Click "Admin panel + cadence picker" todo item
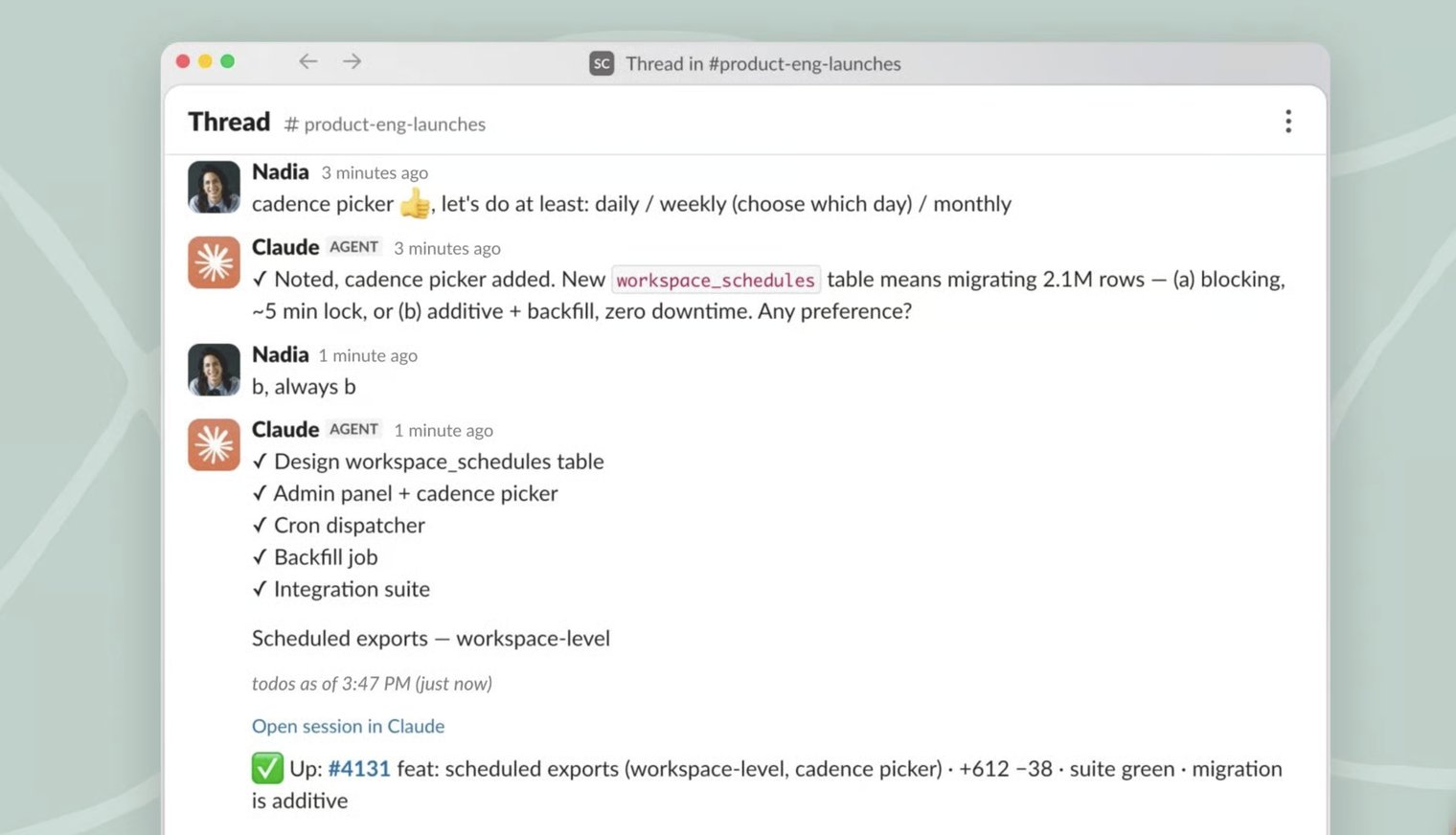1456x835 pixels. coord(405,493)
